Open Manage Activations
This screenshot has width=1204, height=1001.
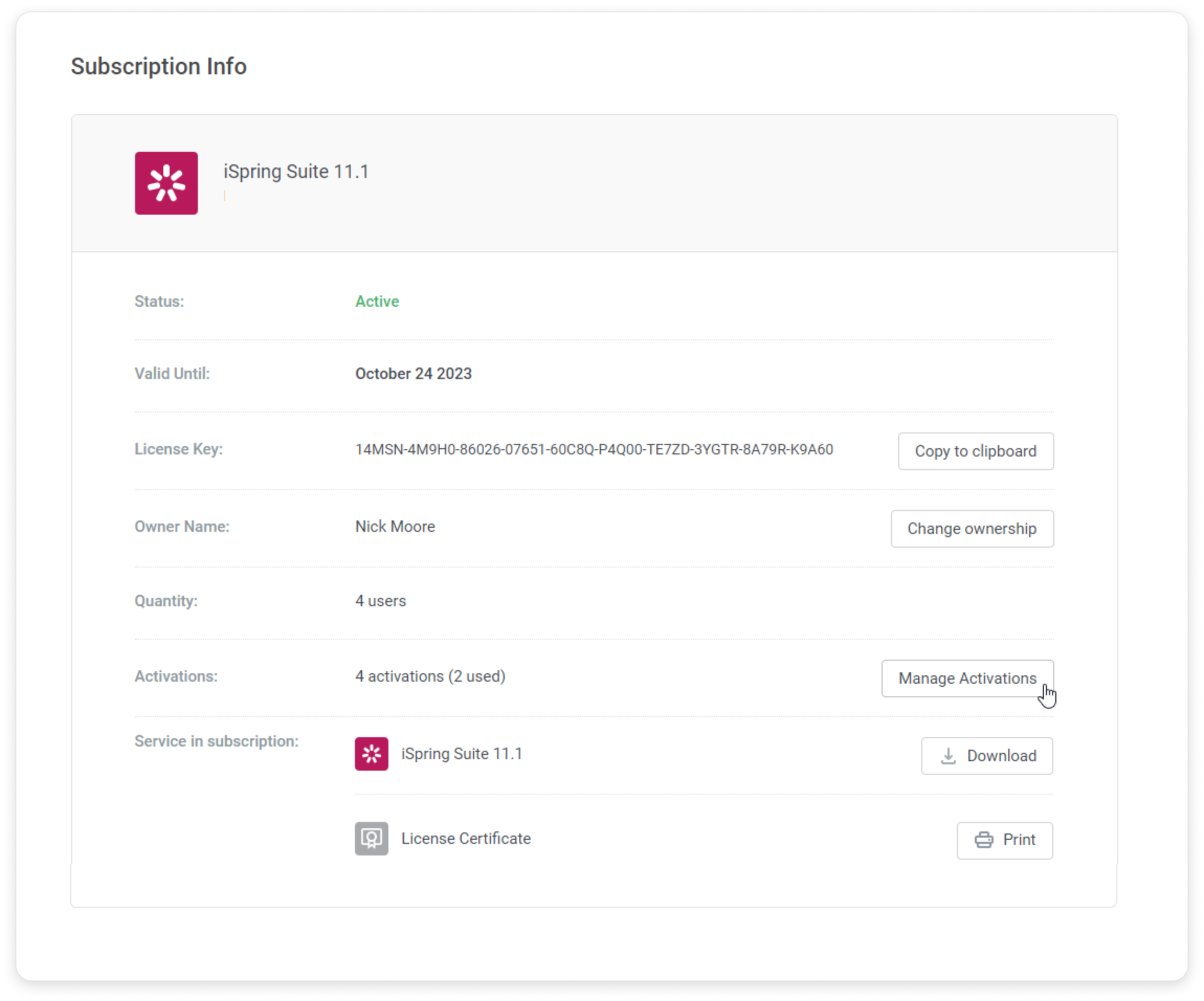coord(967,678)
